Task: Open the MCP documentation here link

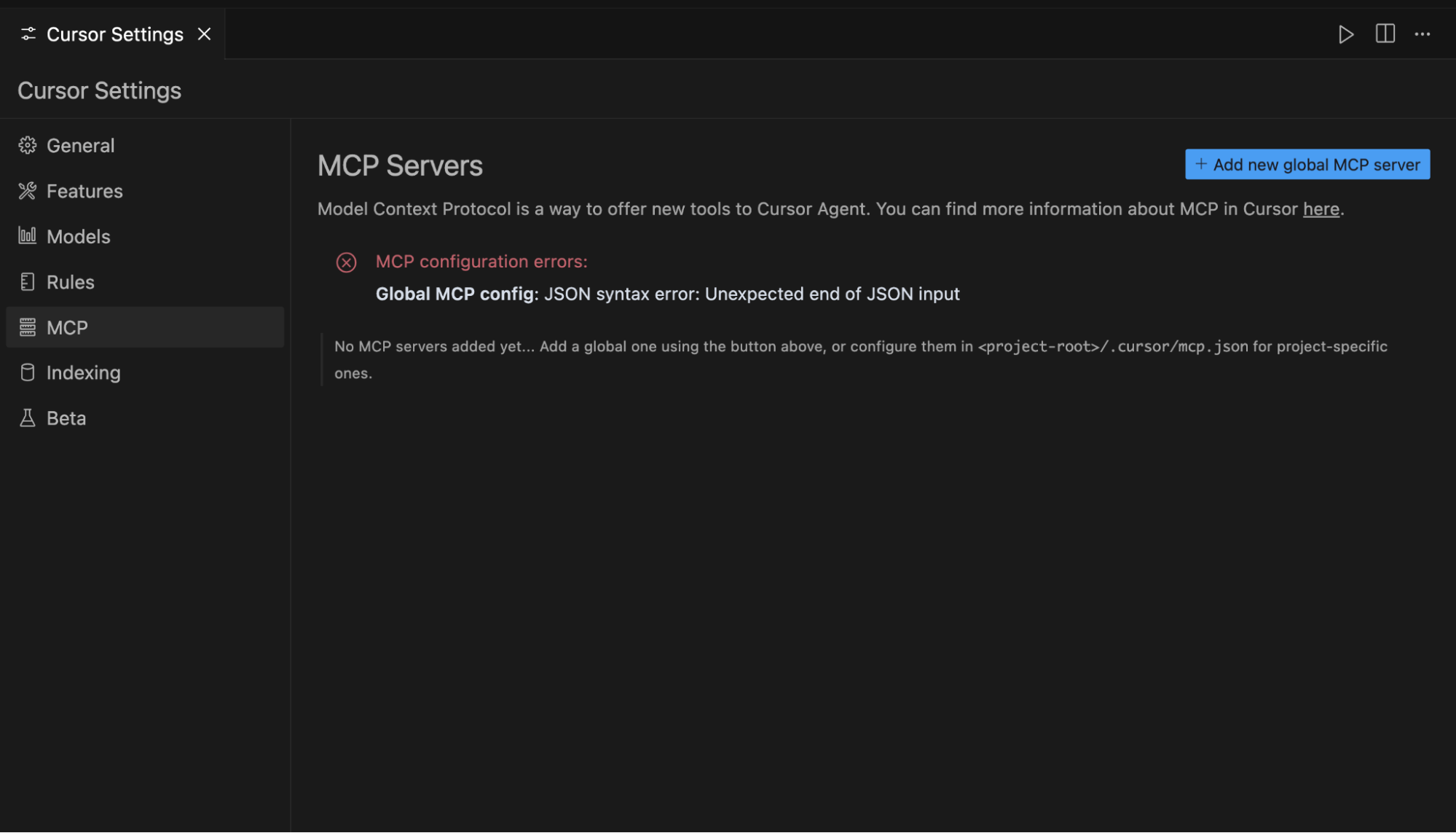Action: click(x=1321, y=208)
